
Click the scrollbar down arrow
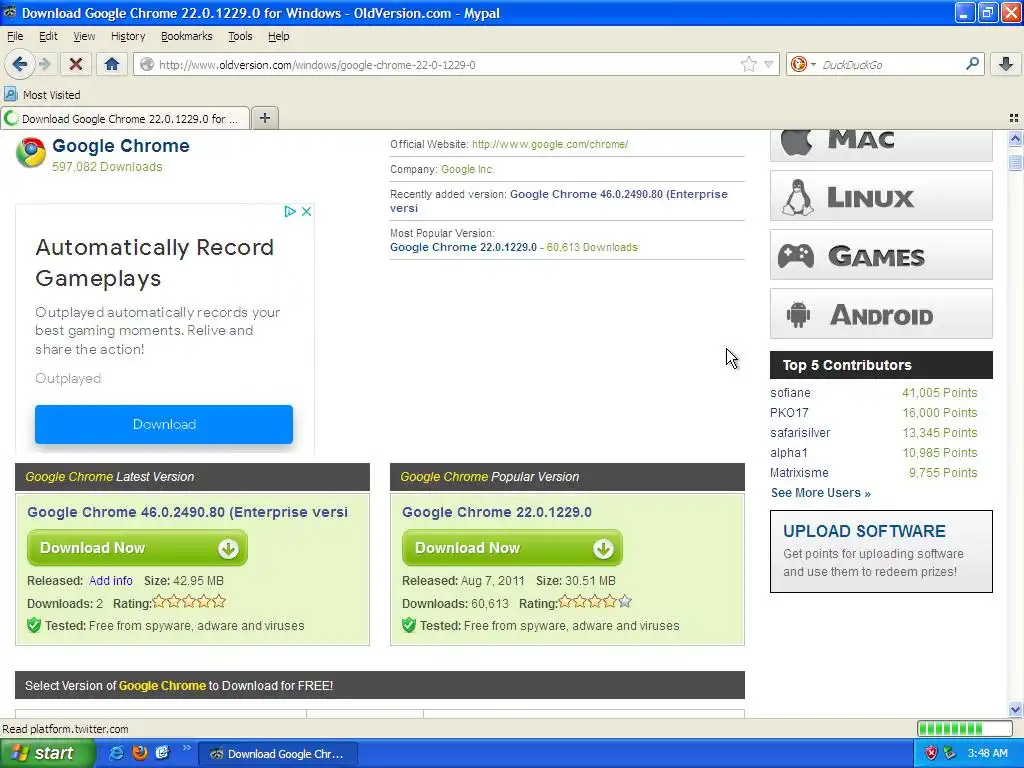click(x=1015, y=710)
